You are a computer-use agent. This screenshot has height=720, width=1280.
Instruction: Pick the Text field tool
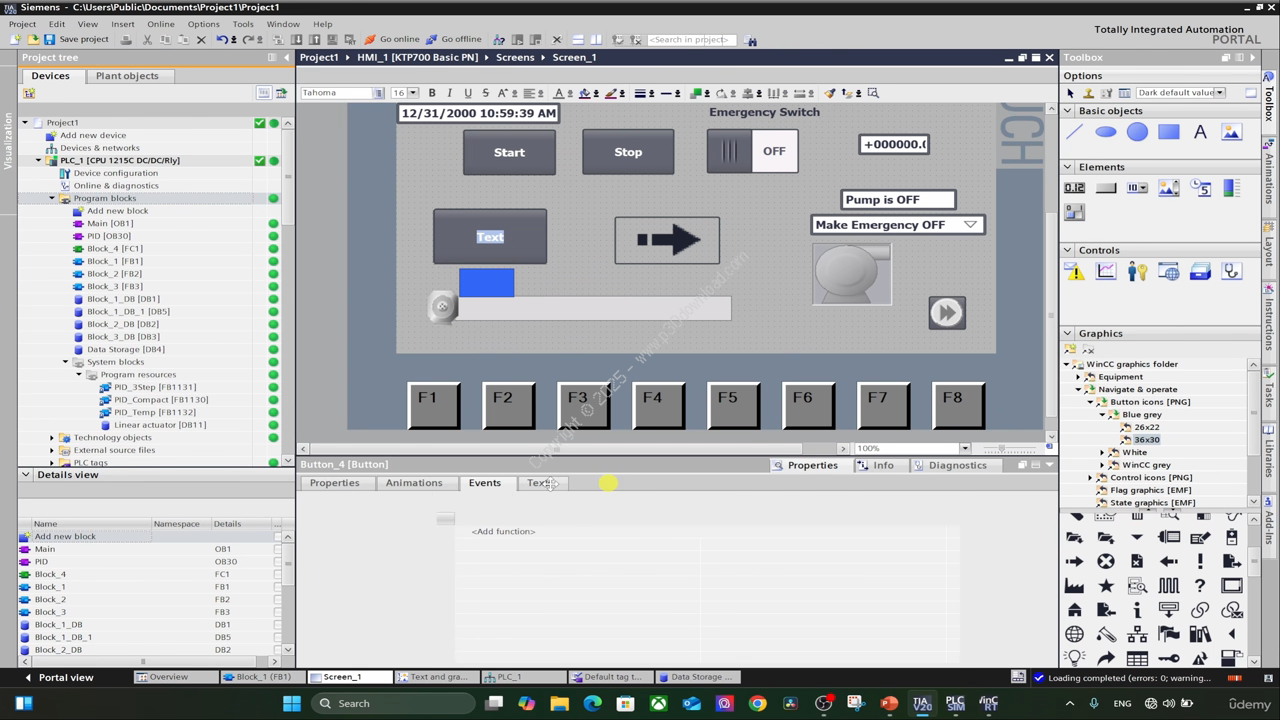click(1200, 132)
